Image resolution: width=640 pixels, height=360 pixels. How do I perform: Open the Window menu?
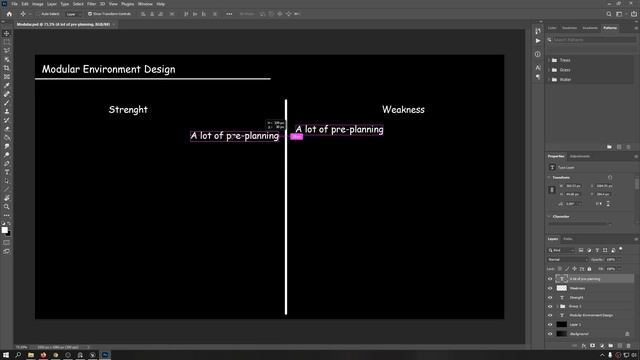[145, 4]
